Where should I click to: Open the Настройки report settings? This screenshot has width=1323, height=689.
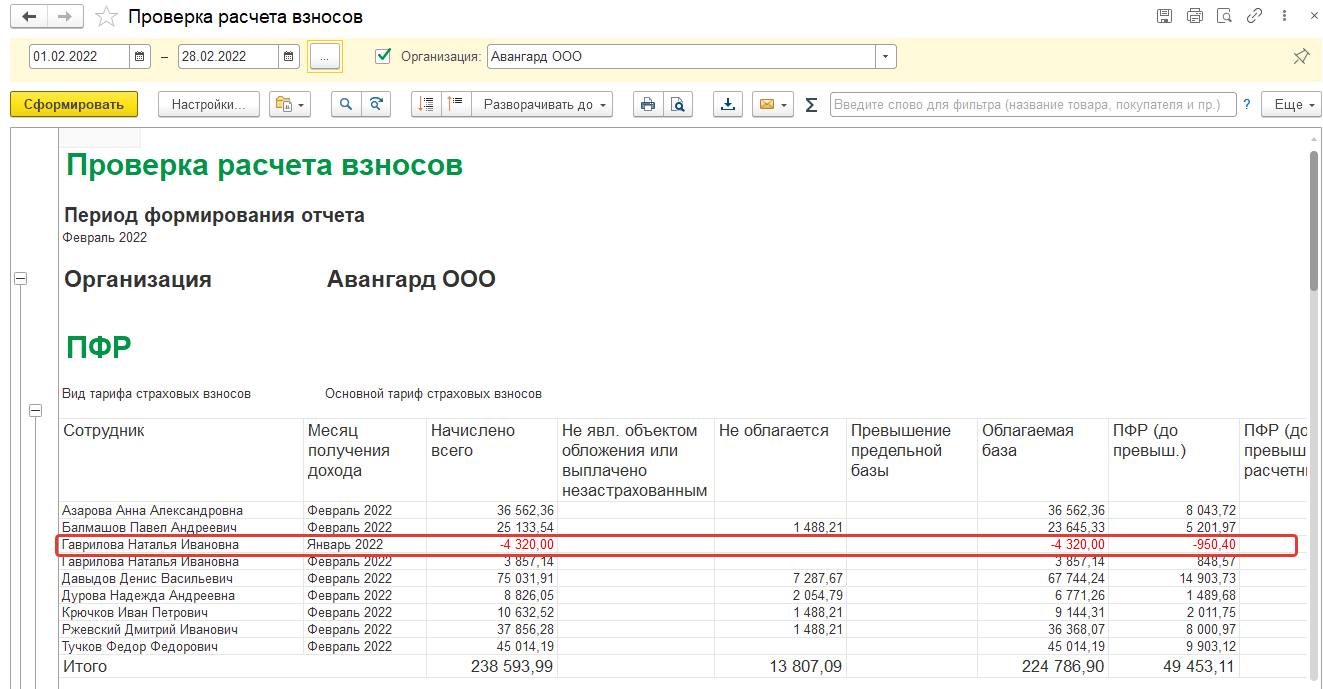[x=209, y=104]
